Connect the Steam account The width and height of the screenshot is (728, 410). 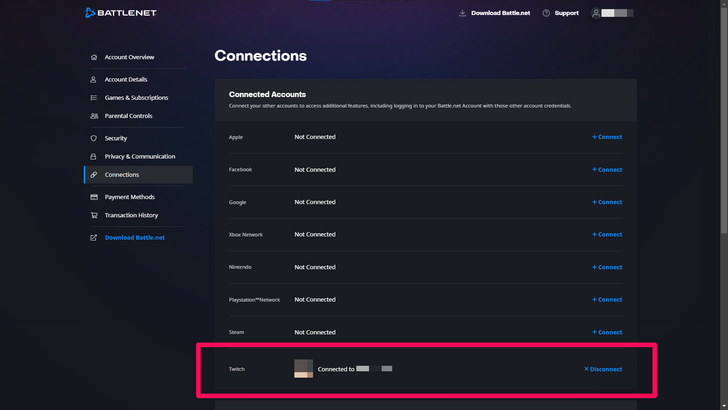[607, 332]
